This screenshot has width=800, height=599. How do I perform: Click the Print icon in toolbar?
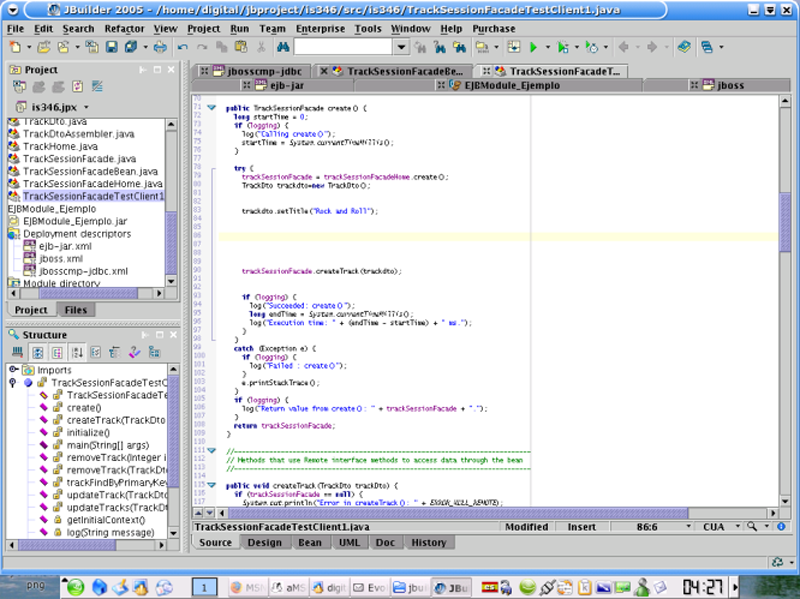coord(160,47)
